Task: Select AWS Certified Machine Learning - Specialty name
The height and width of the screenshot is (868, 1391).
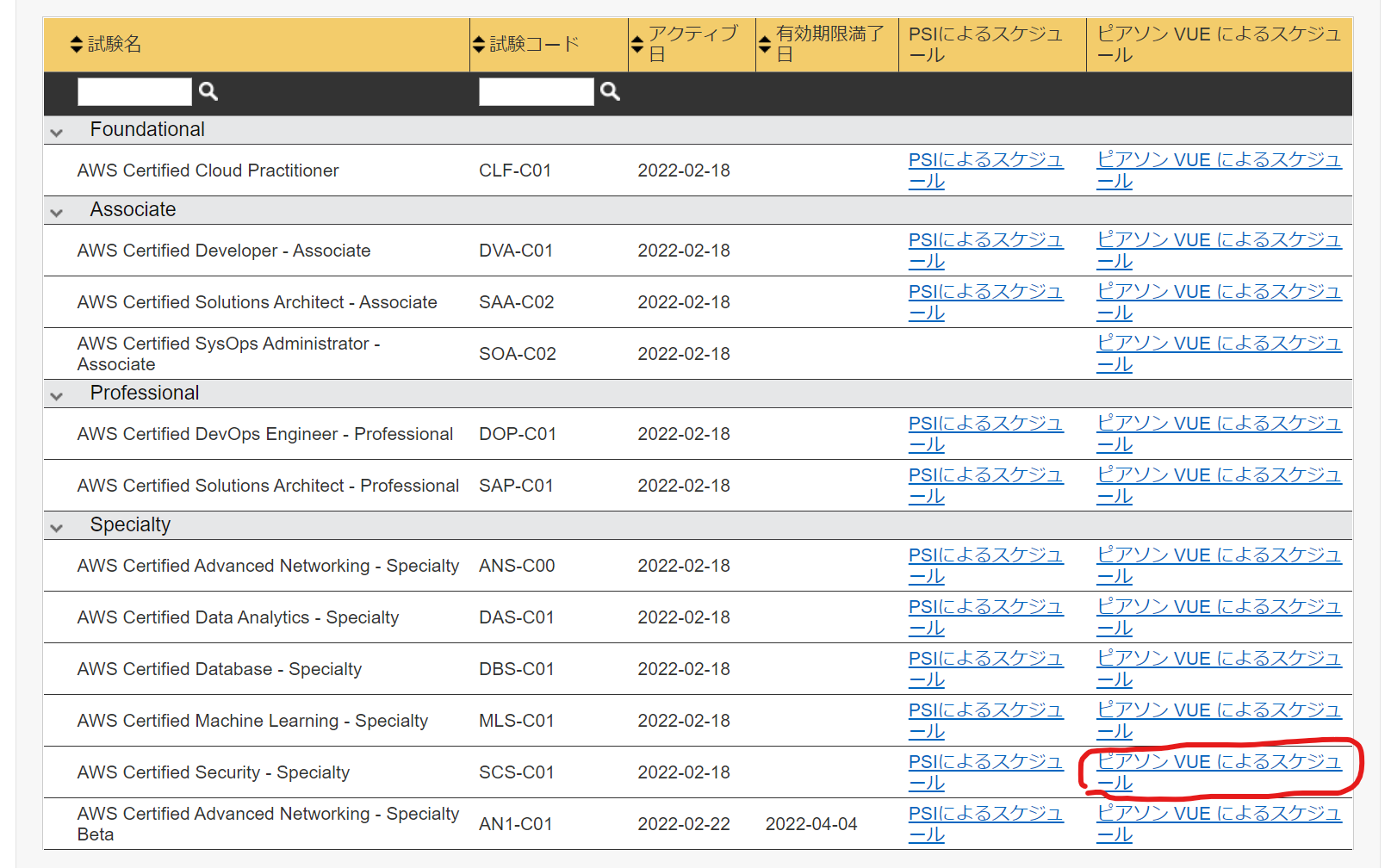Action: point(253,721)
